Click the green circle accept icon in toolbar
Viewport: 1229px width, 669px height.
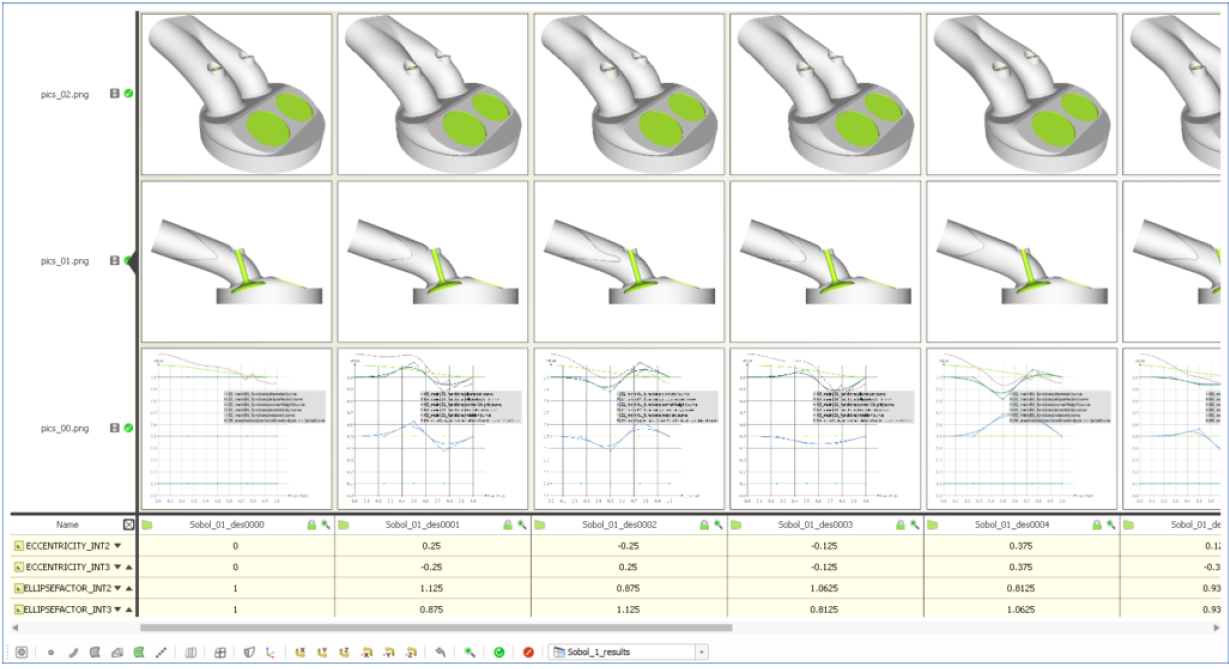click(499, 652)
